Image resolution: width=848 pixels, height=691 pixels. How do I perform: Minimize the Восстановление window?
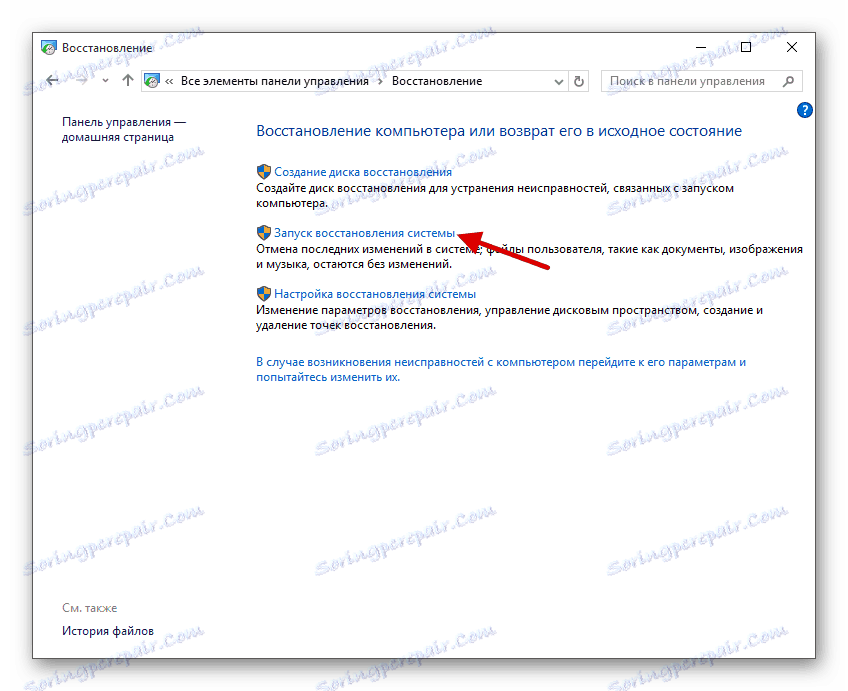click(x=701, y=48)
